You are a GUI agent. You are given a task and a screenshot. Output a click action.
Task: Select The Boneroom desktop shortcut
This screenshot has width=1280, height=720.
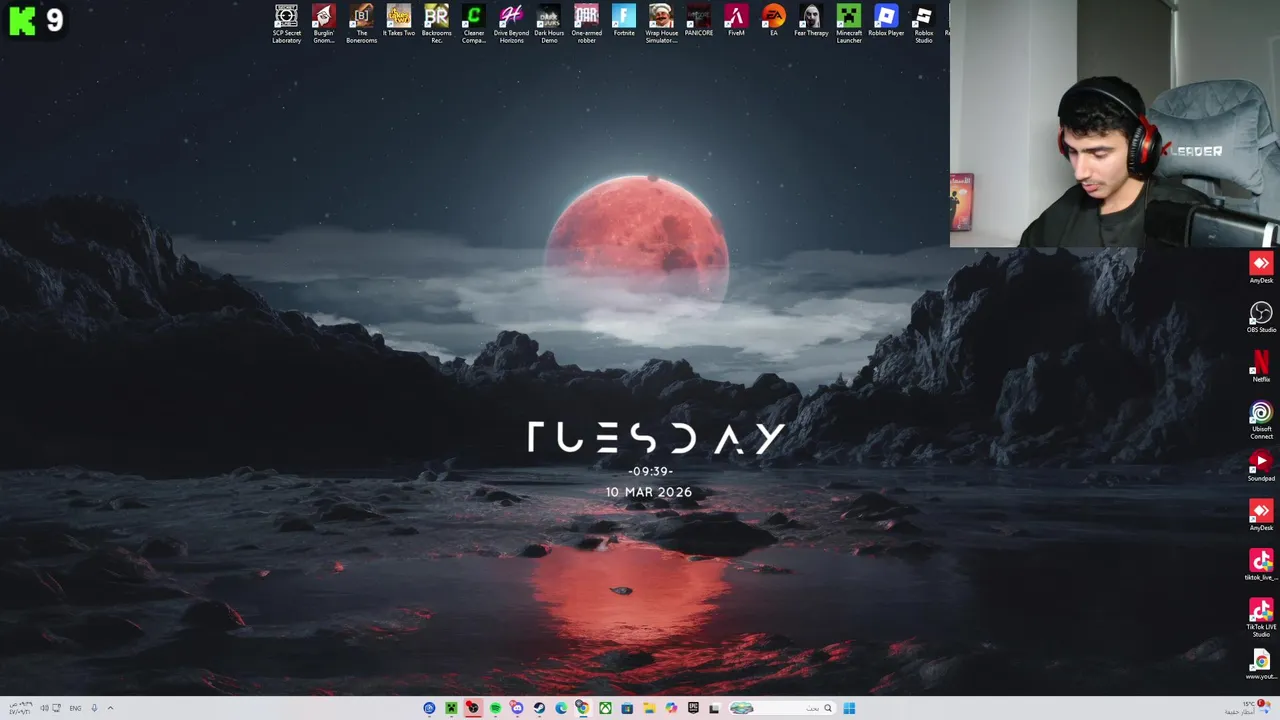(361, 23)
